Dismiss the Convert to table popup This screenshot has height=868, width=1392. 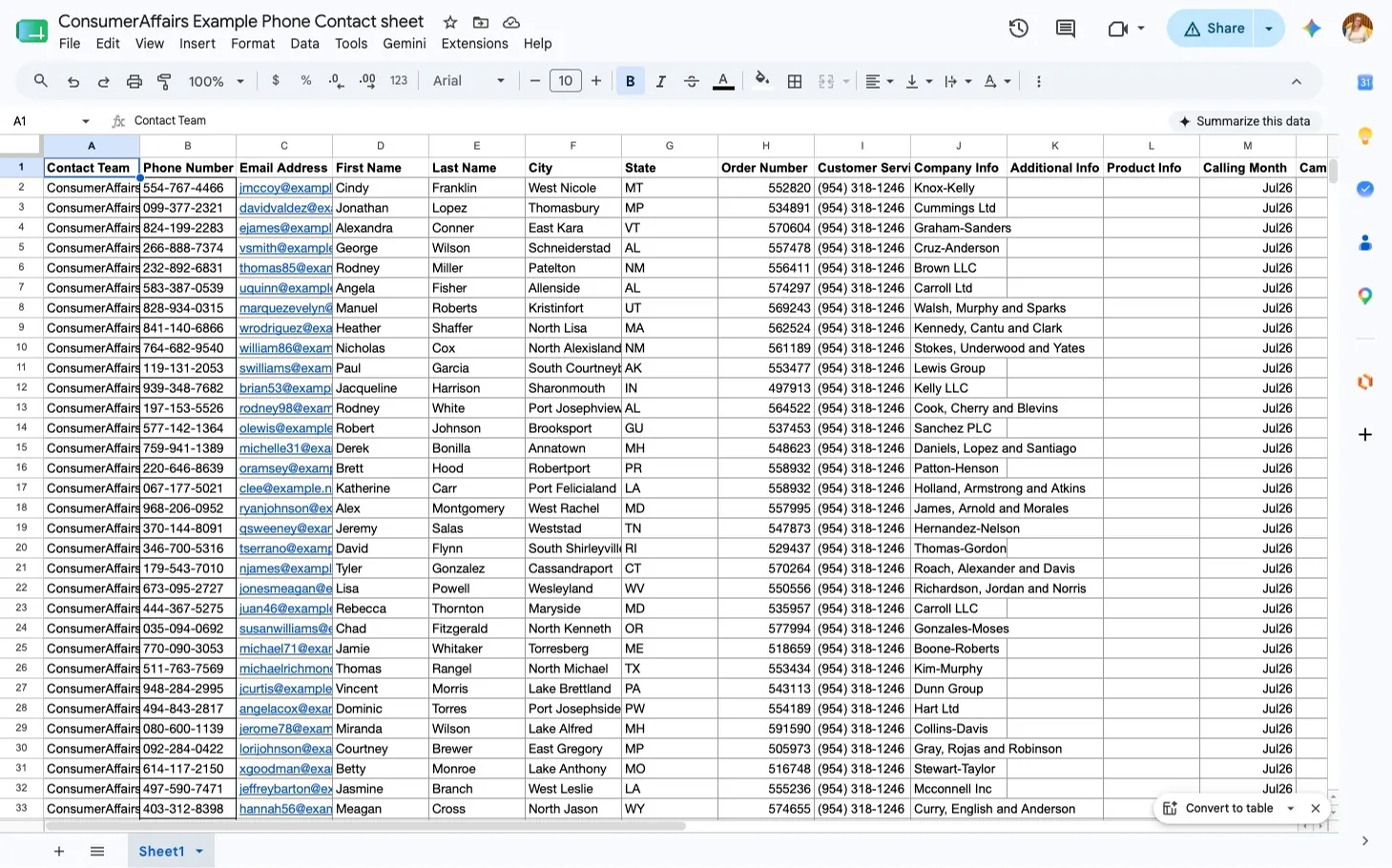[1316, 808]
